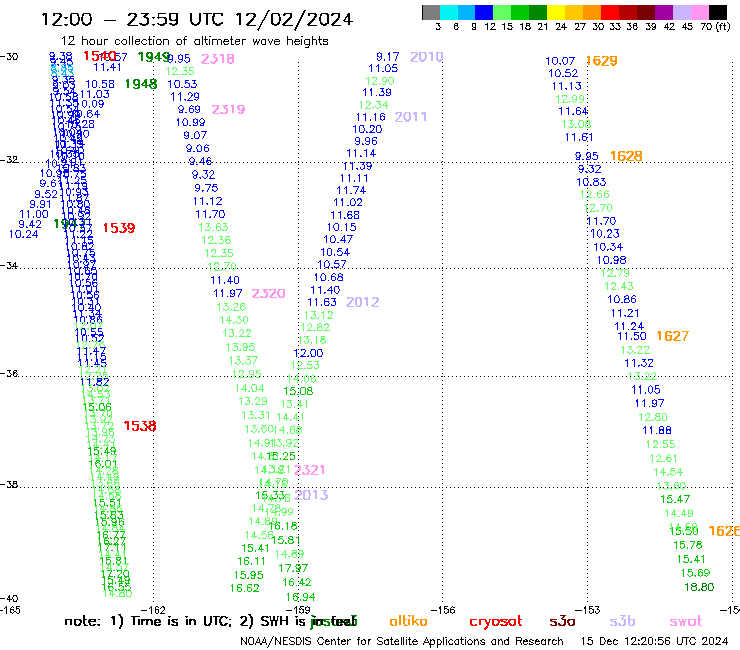Click the wave height value 11.63
Screen dimensions: 740x650
(322, 302)
